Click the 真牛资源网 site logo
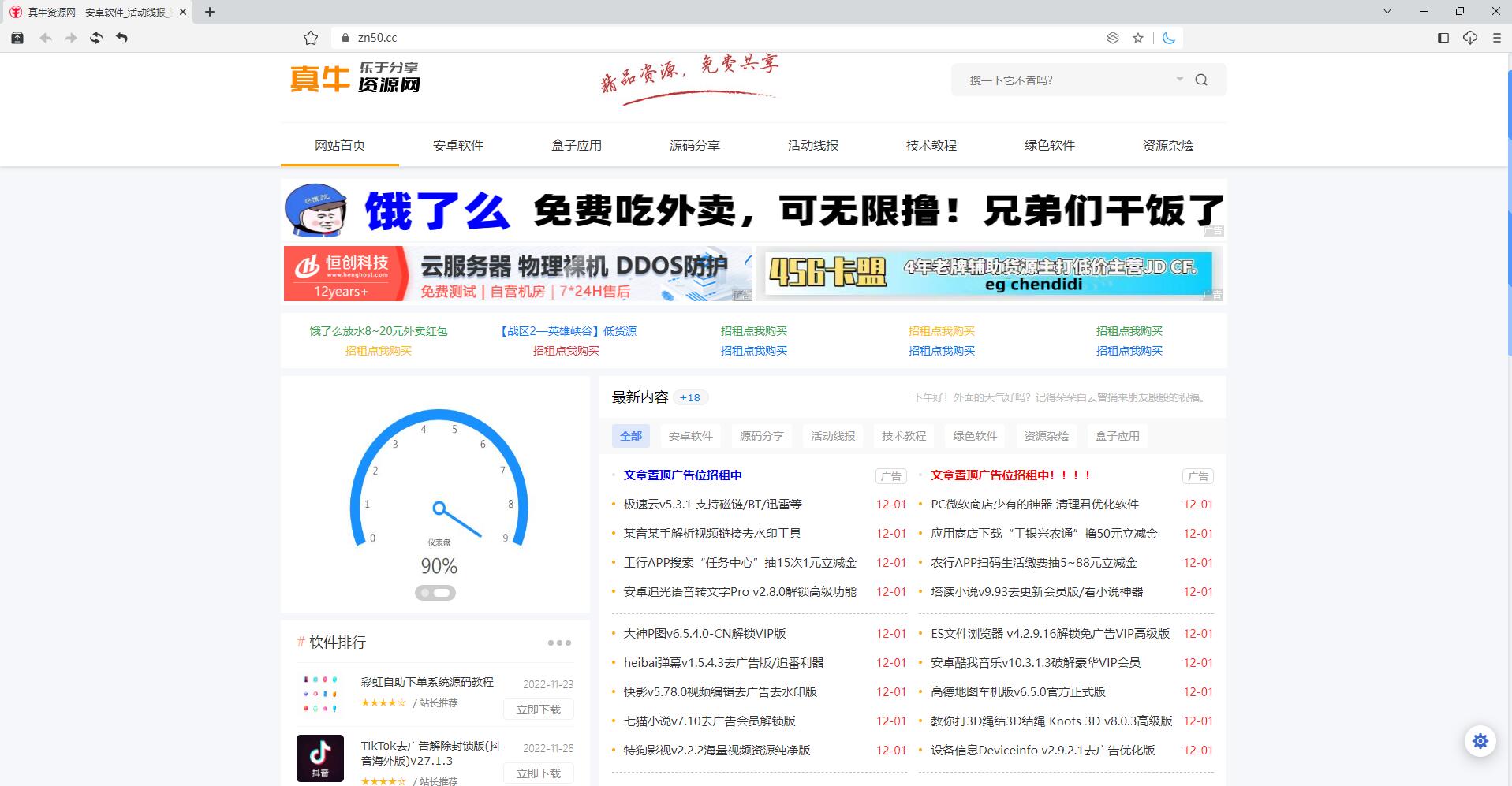 [x=355, y=78]
